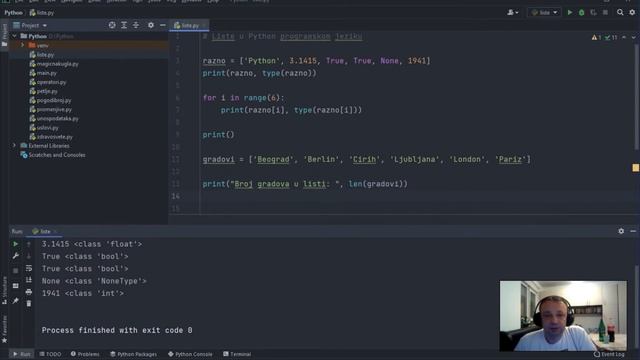Open Search Everywhere magnifier icon
This screenshot has width=640, height=360.
tap(620, 13)
